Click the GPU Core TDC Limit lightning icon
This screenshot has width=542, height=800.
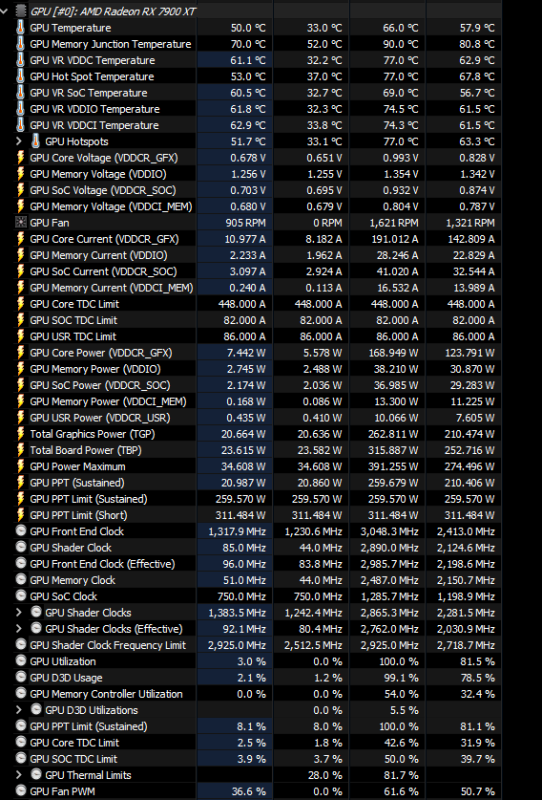20,304
